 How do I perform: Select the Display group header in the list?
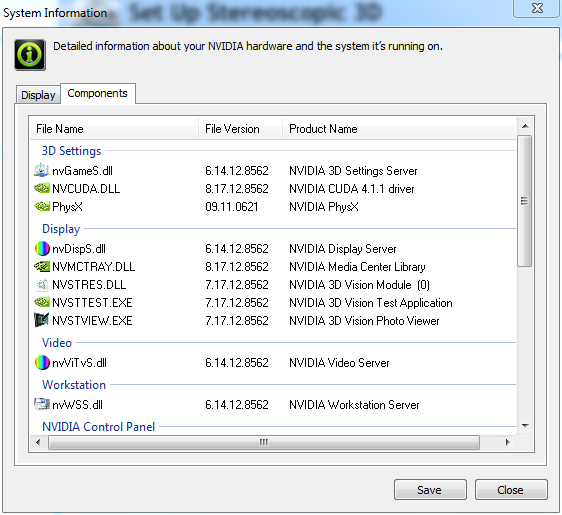click(x=61, y=229)
